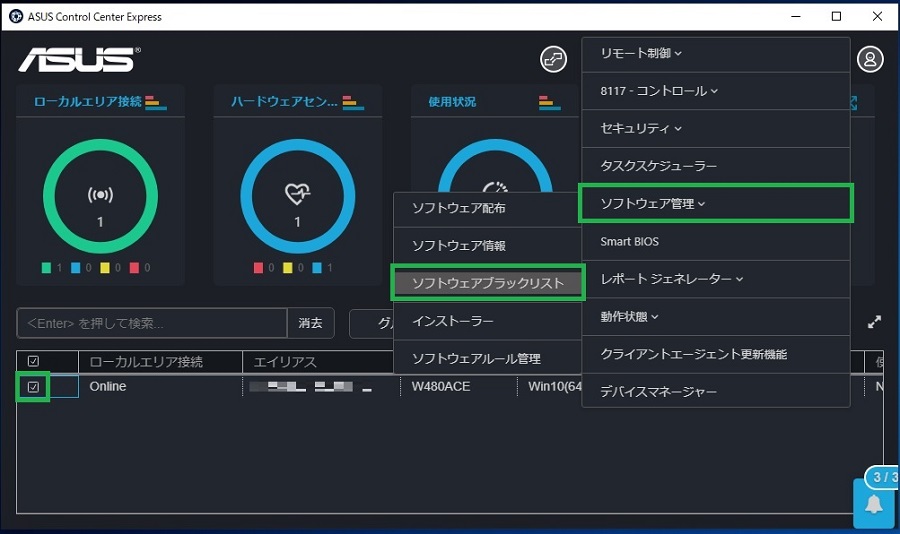Expand the セキュリティ menu
Screen dimensions: 900x534
pyautogui.click(x=716, y=129)
